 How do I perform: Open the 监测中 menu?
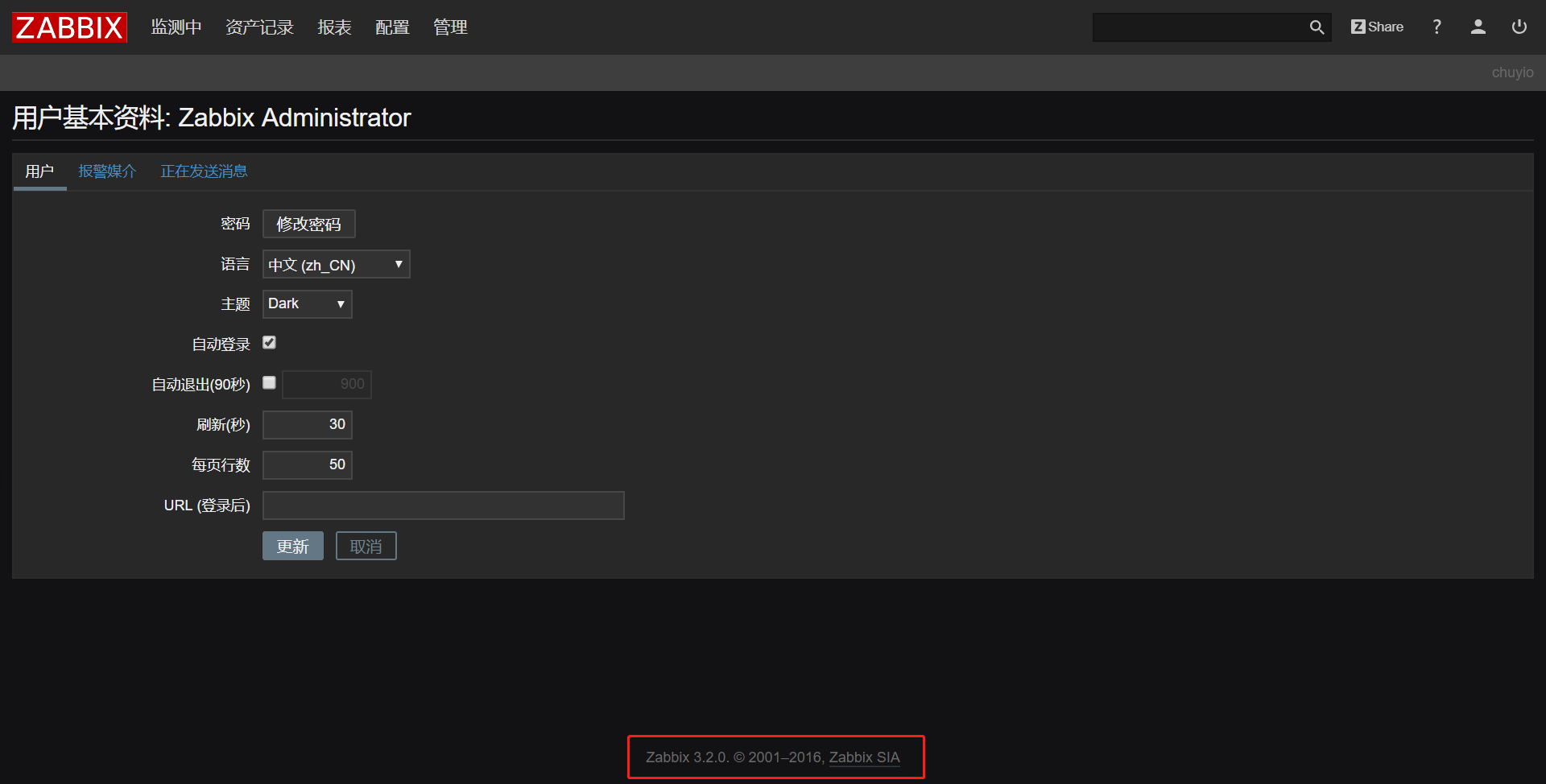(x=176, y=27)
